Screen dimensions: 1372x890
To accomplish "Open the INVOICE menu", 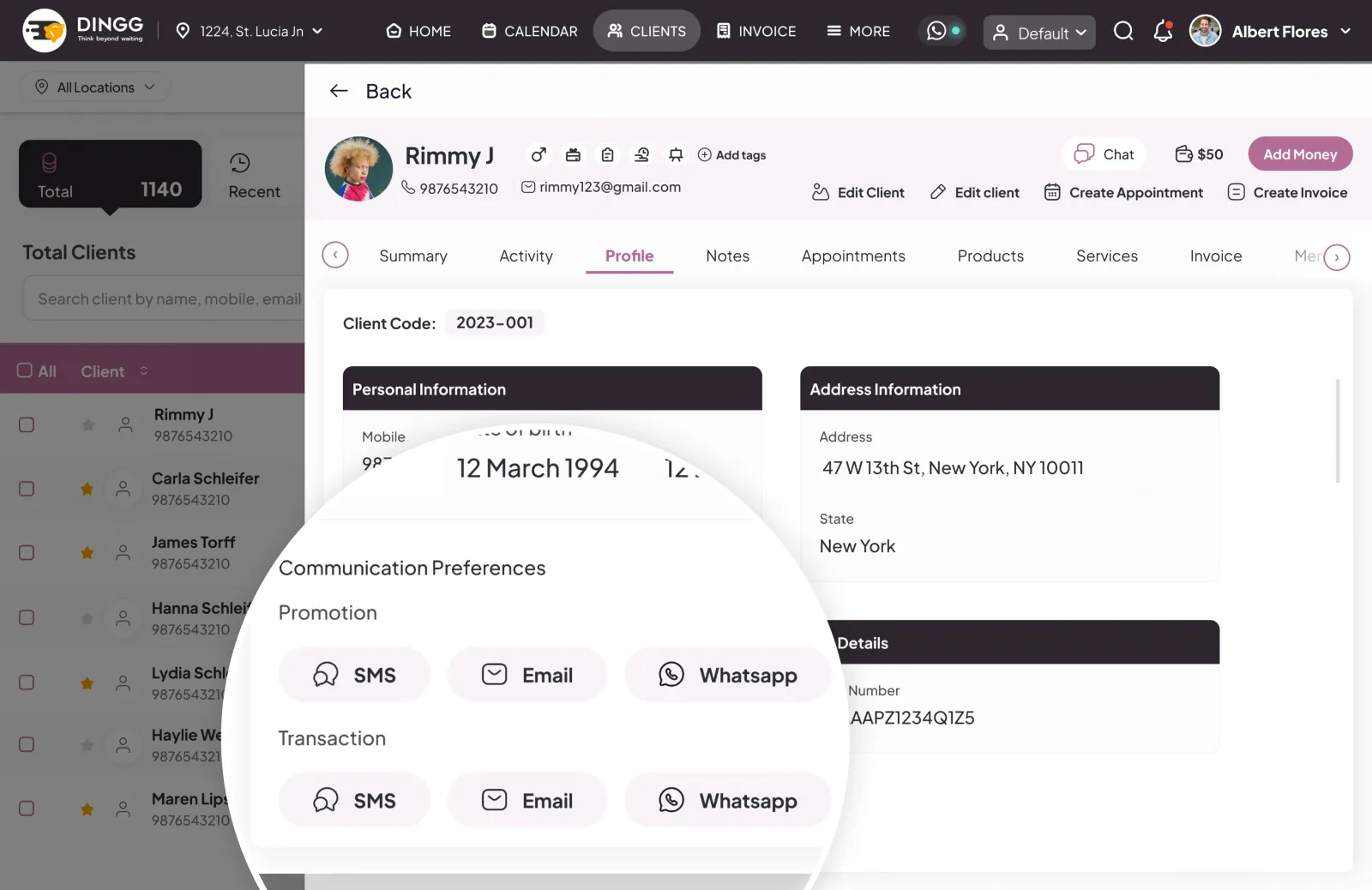I will click(757, 31).
